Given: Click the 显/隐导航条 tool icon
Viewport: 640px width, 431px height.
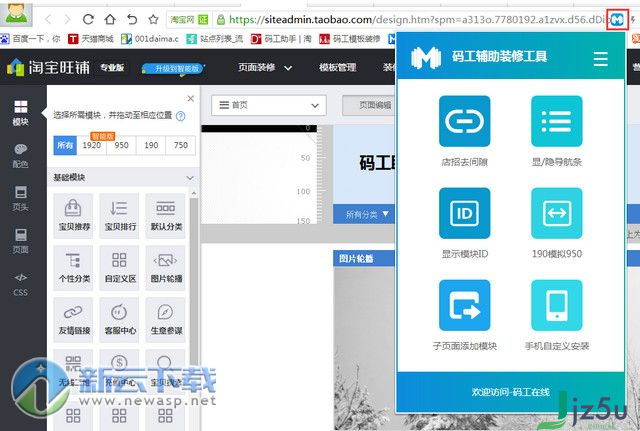Looking at the screenshot, I should [x=556, y=121].
